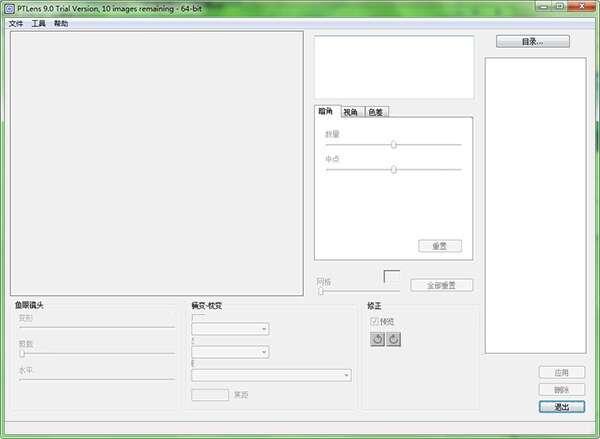The height and width of the screenshot is (439, 600).
Task: Click the top fisheye slider track
Action: (97, 327)
